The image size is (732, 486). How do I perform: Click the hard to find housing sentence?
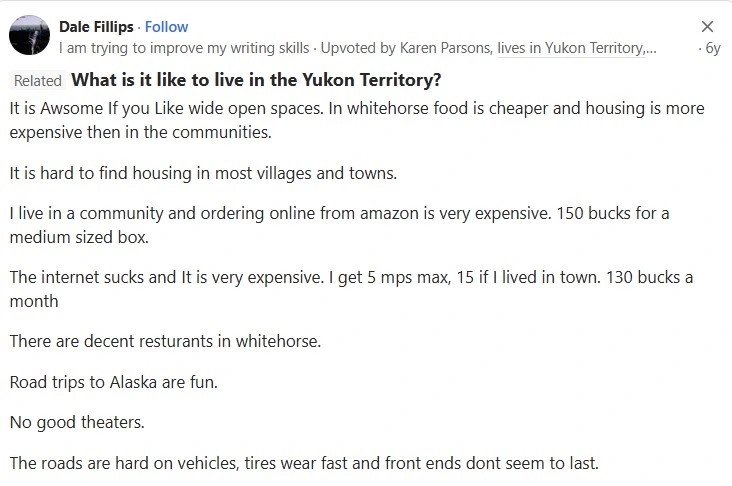click(203, 173)
